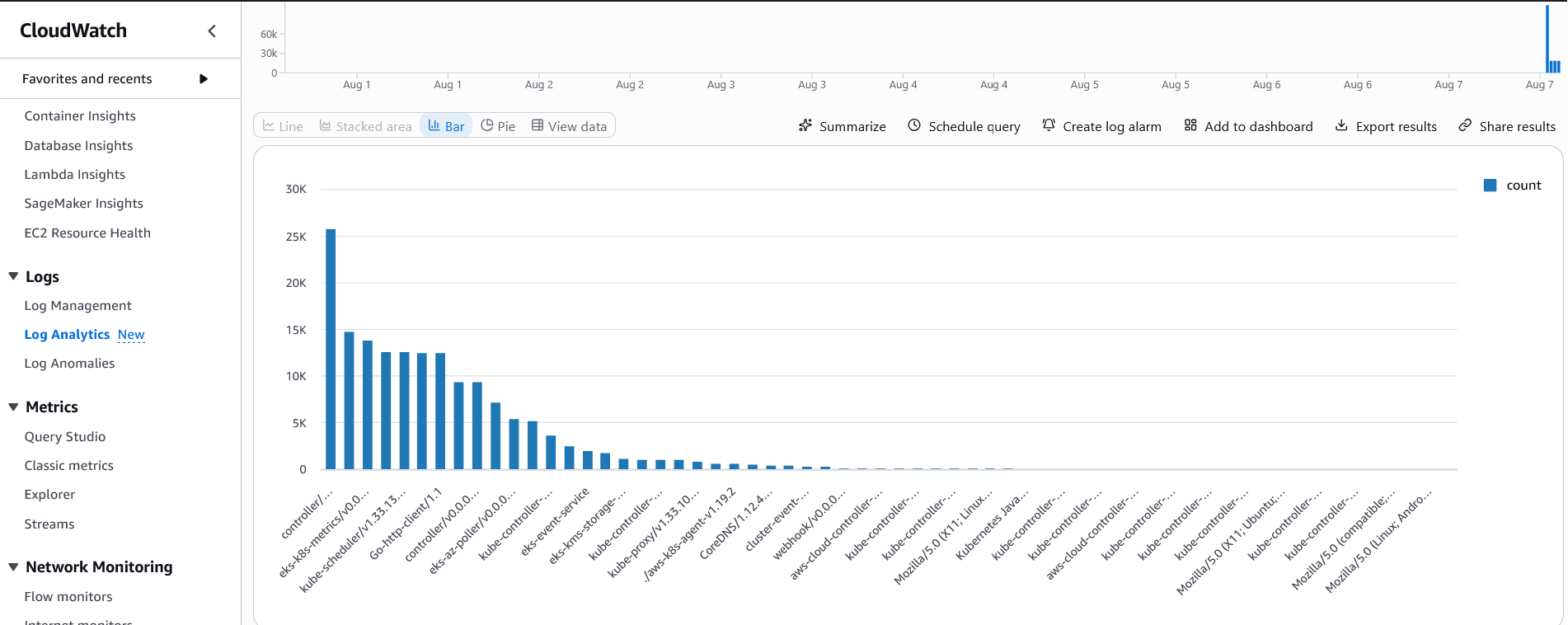Click the Summarize button
The image size is (1568, 625).
(x=842, y=126)
